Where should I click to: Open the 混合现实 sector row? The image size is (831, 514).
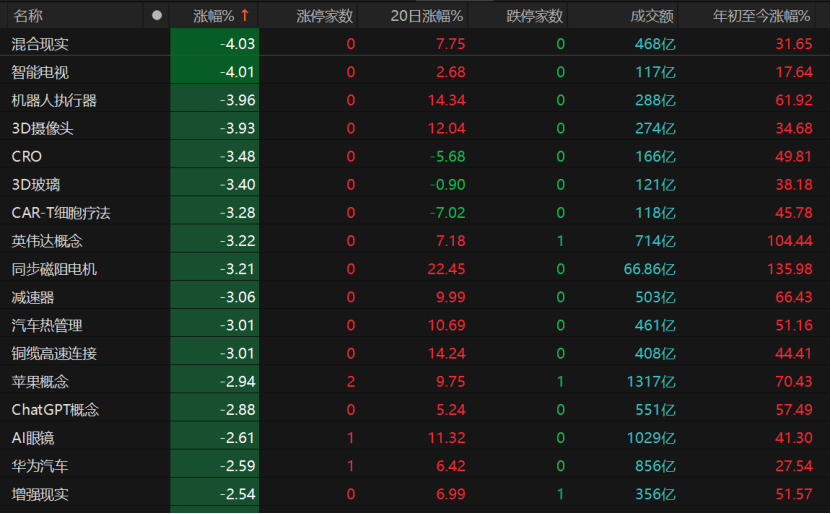point(416,43)
